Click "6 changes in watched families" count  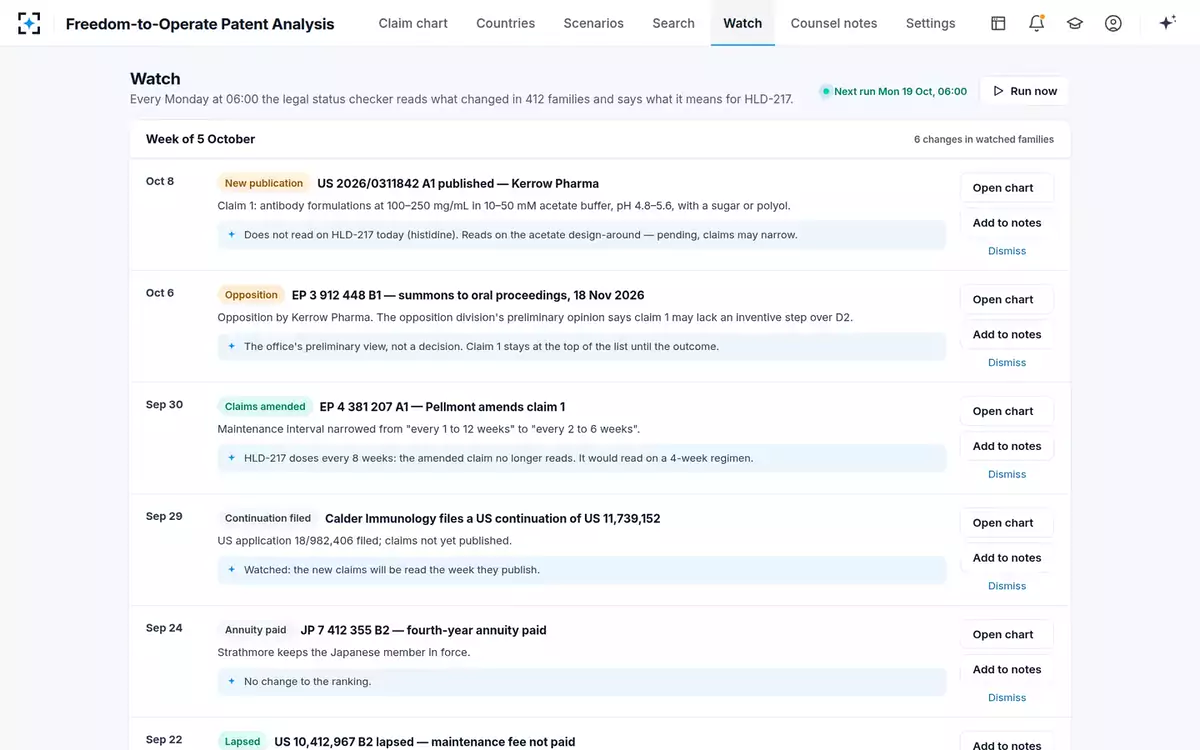[984, 140]
